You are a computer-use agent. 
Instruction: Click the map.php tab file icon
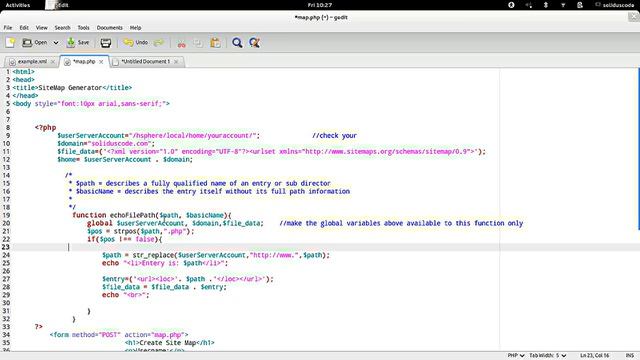tap(67, 62)
